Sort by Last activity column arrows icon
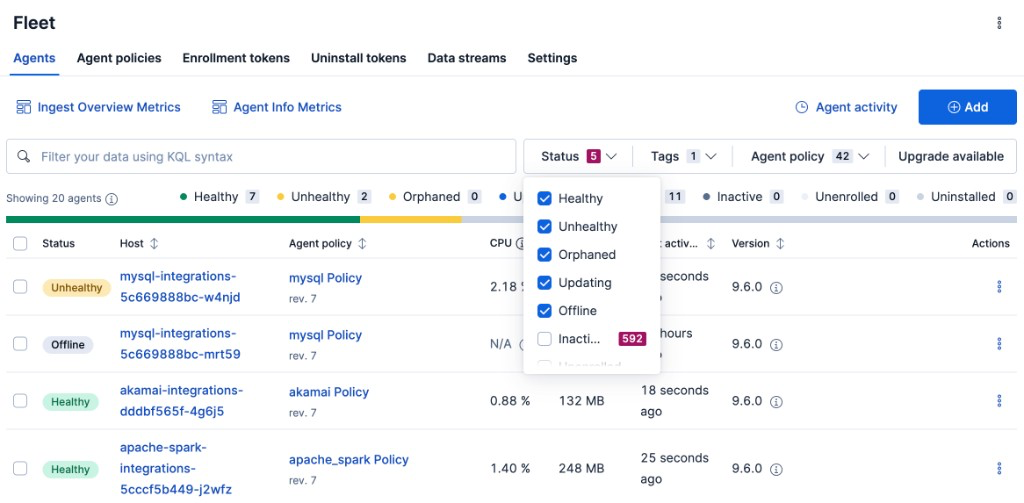The image size is (1024, 503). pos(711,244)
